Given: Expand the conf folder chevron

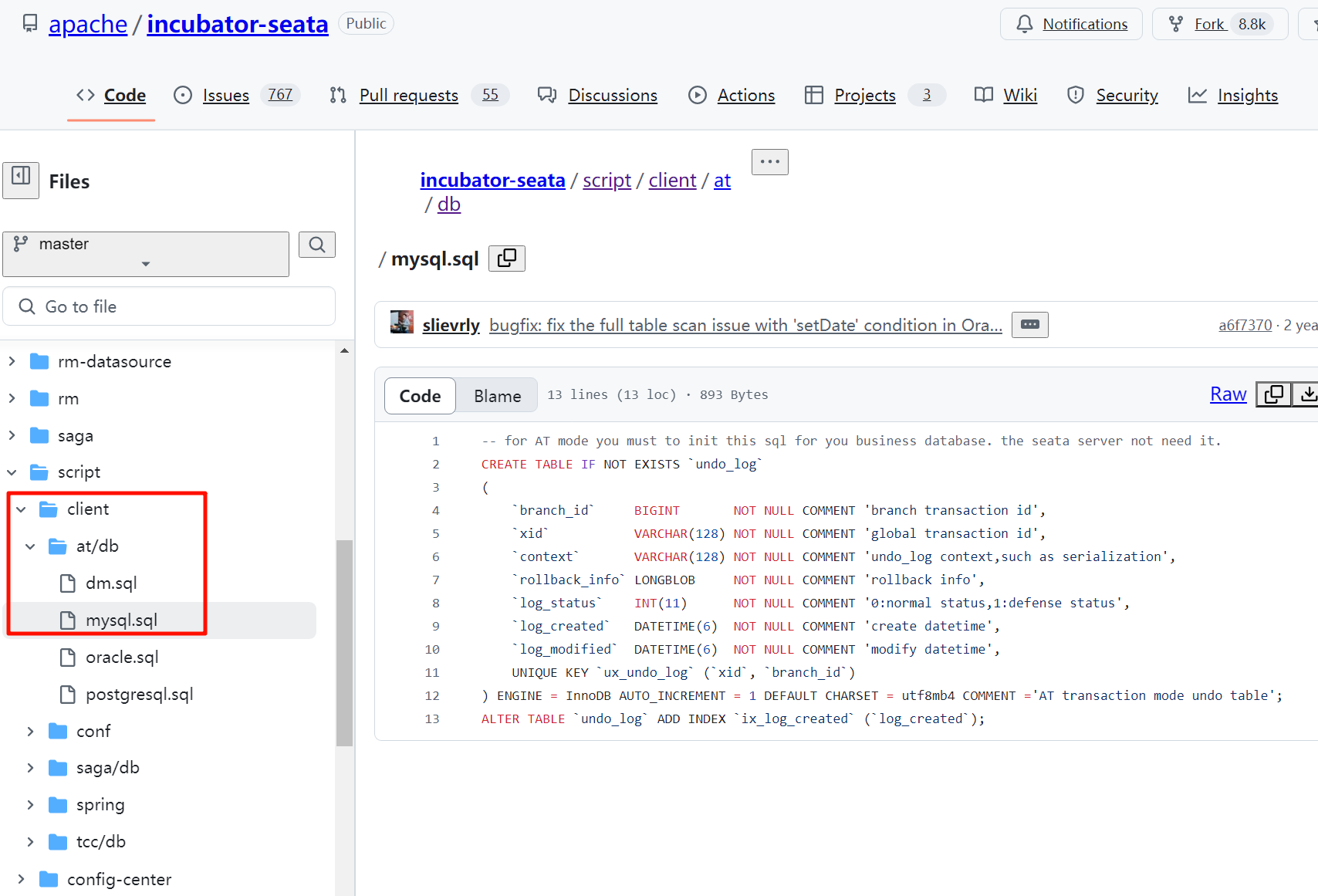Looking at the screenshot, I should pyautogui.click(x=31, y=731).
